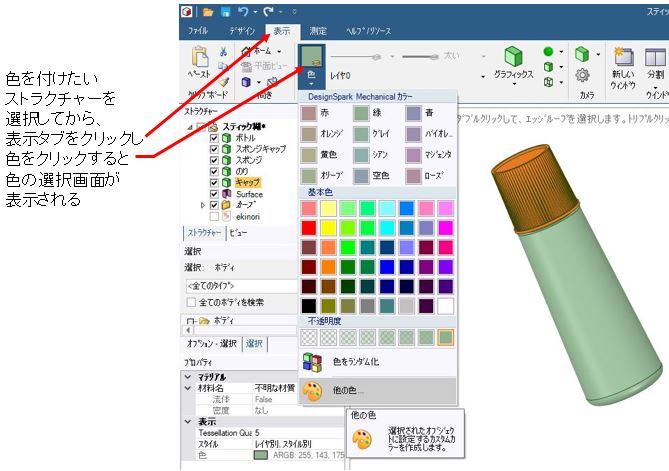
Task: Click the ストラクチャー panel tab
Action: pyautogui.click(x=204, y=233)
